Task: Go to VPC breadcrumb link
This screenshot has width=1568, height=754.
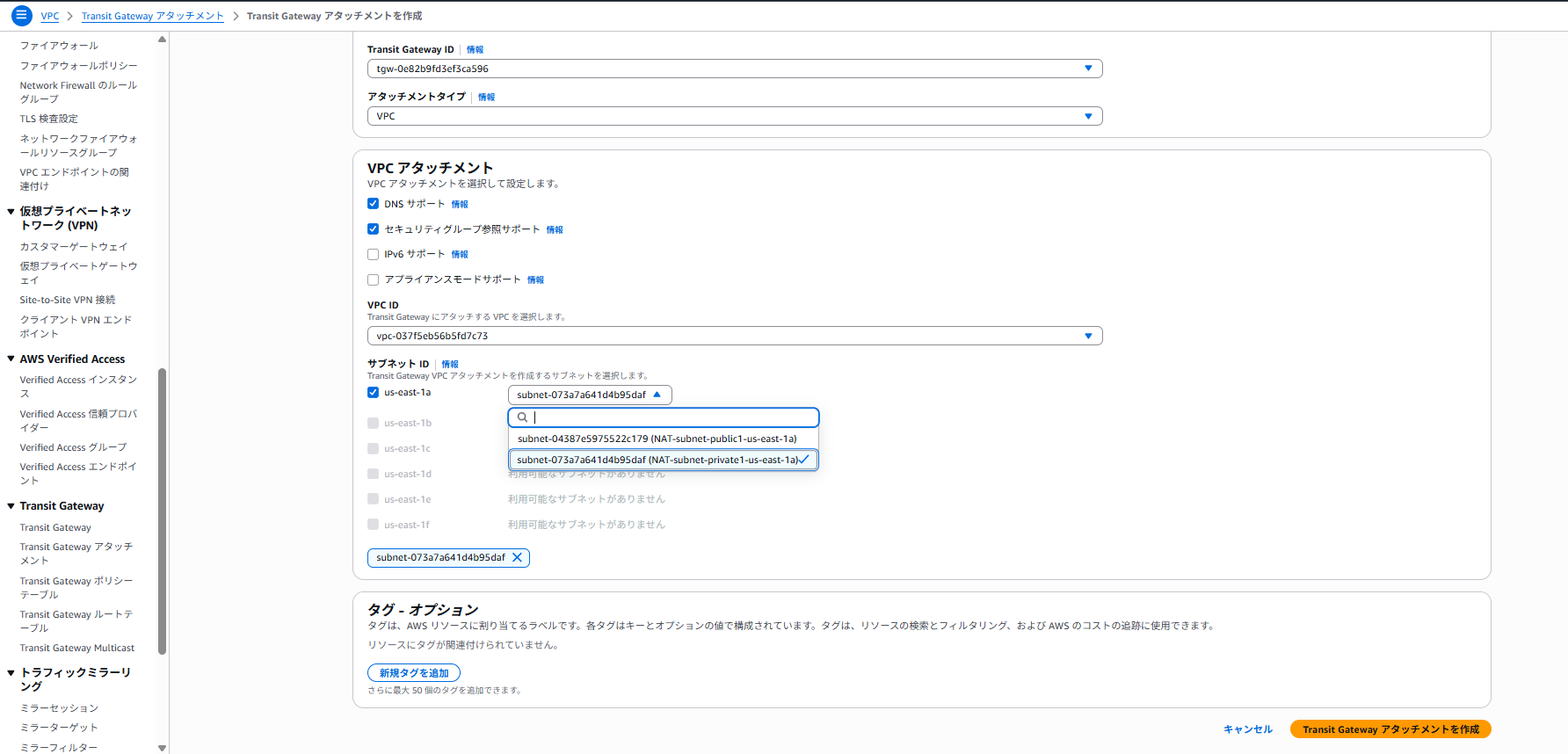Action: [x=50, y=16]
